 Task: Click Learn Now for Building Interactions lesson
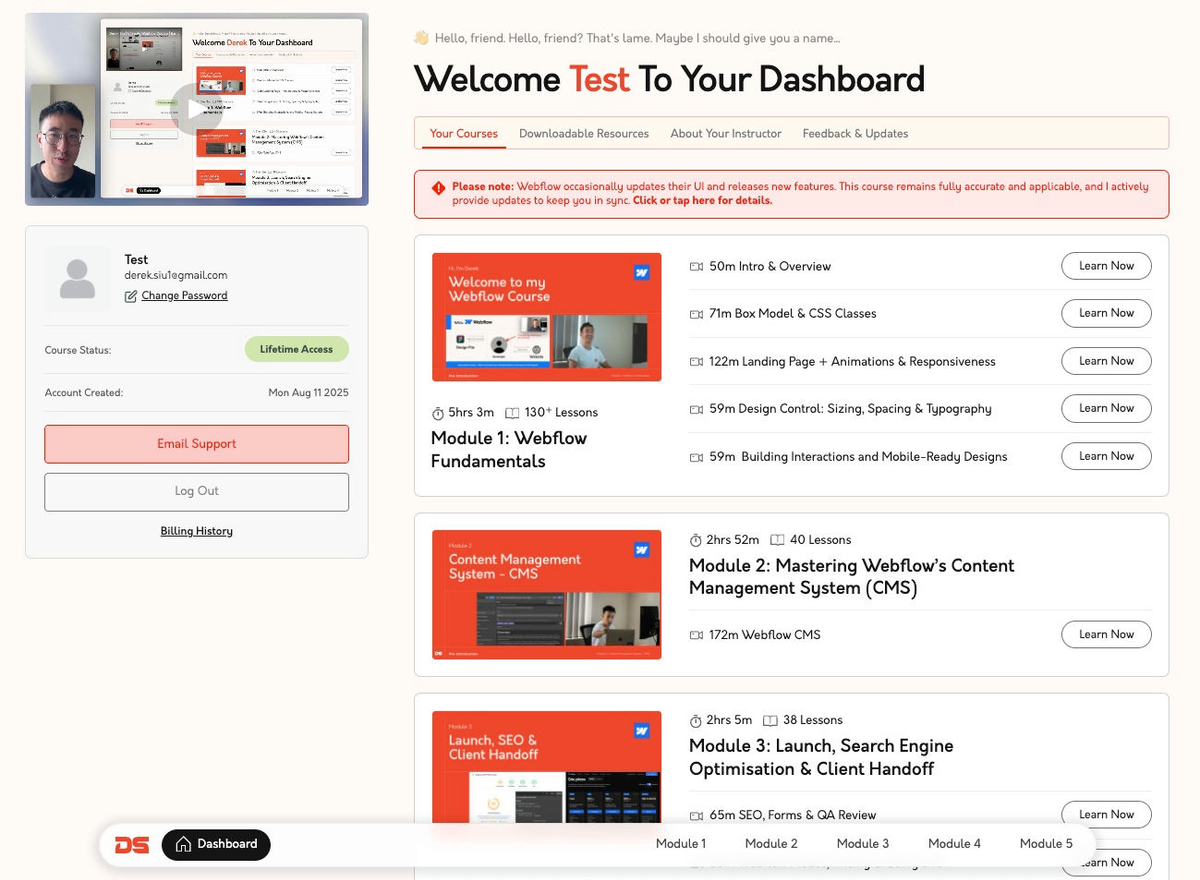click(x=1106, y=456)
